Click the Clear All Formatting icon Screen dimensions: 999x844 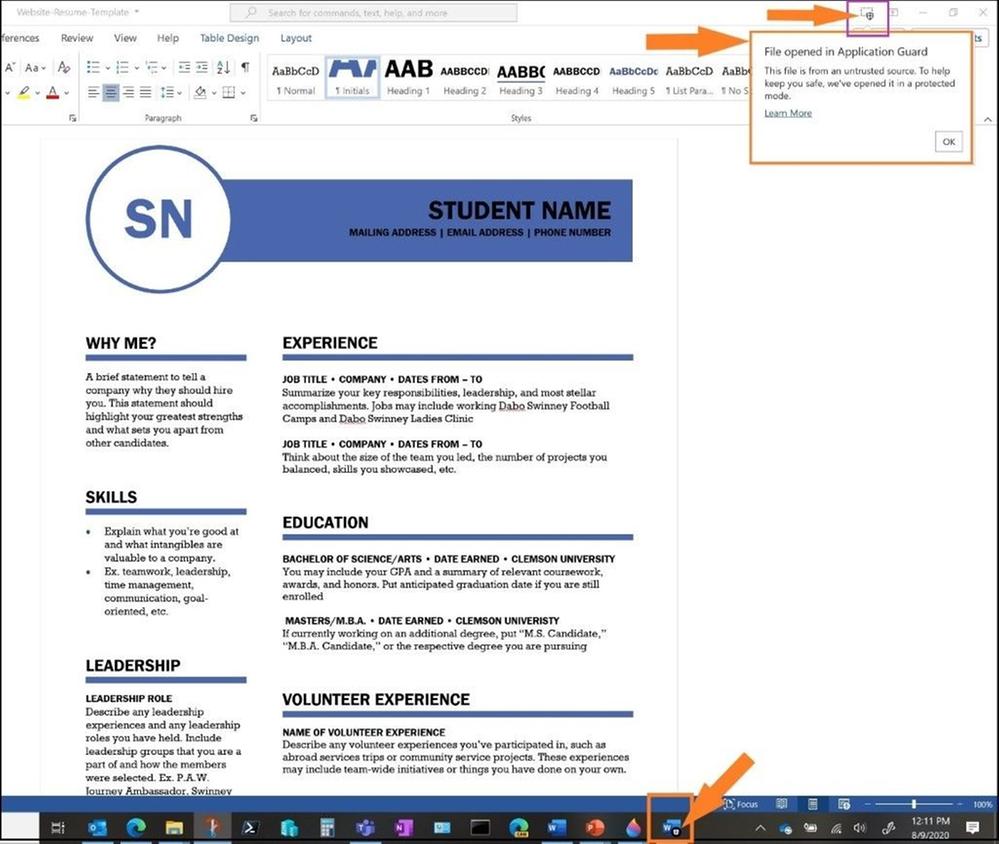coord(64,67)
